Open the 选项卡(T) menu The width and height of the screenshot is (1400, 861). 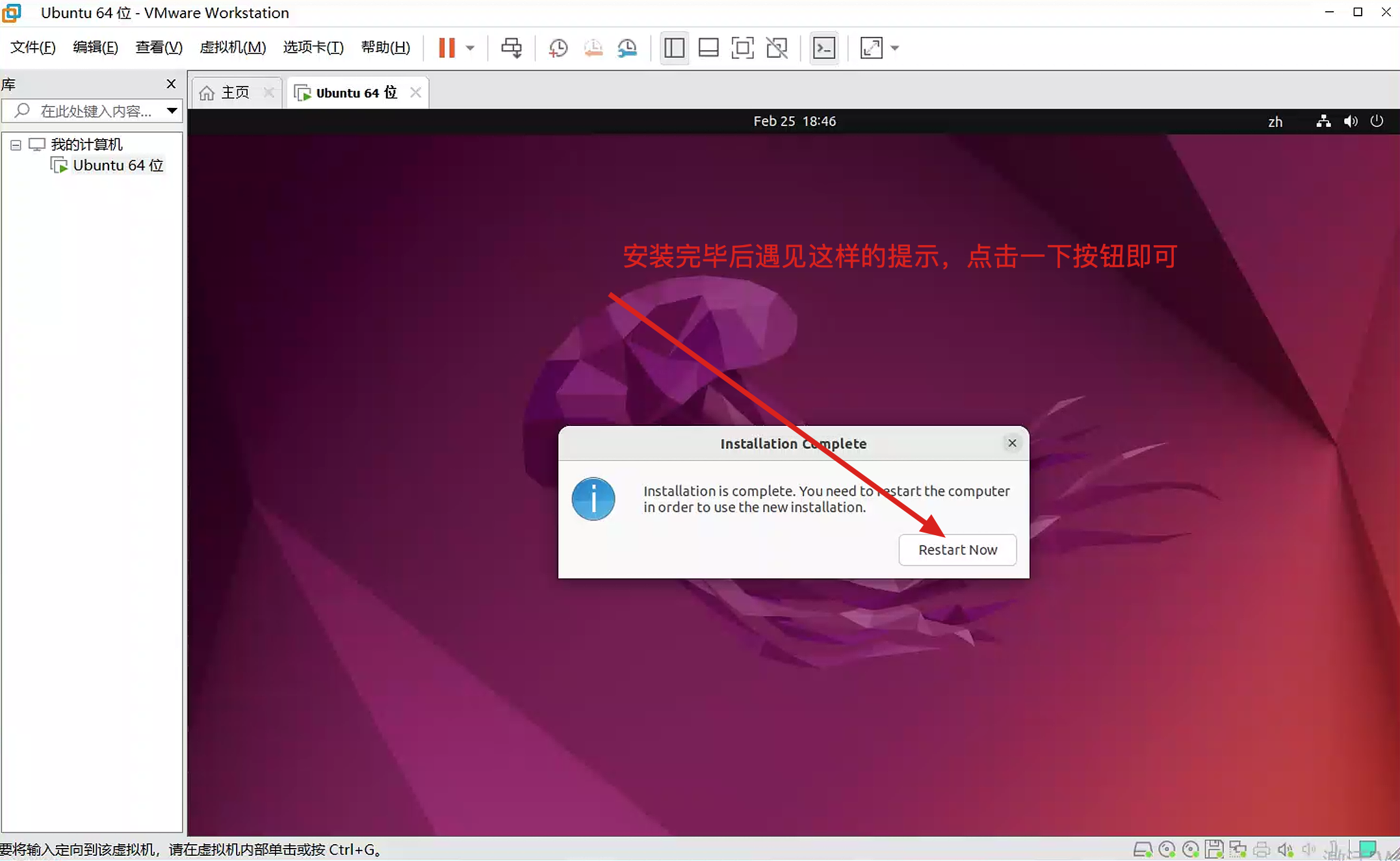(313, 47)
